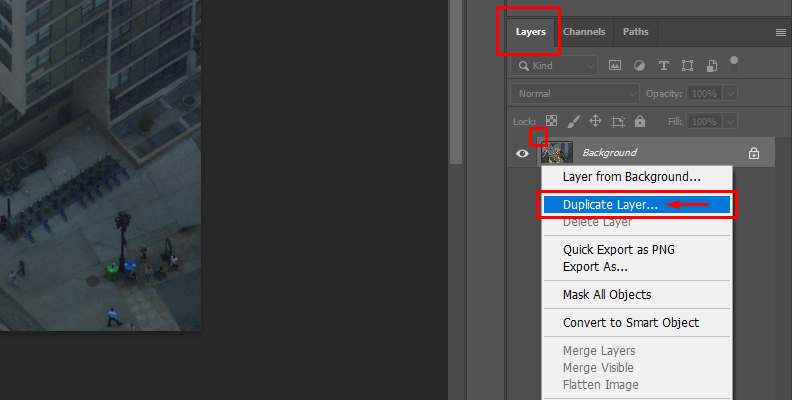Choose Export As from context menu
Image resolution: width=792 pixels, height=400 pixels.
[636, 267]
